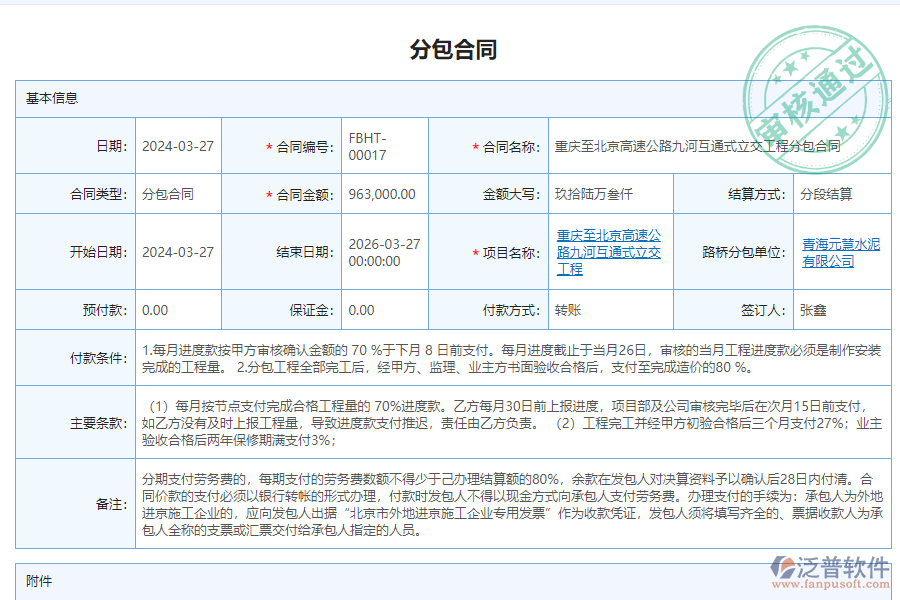900x600 pixels.
Task: Click the 泛普软件 logo icon
Action: pos(782,565)
